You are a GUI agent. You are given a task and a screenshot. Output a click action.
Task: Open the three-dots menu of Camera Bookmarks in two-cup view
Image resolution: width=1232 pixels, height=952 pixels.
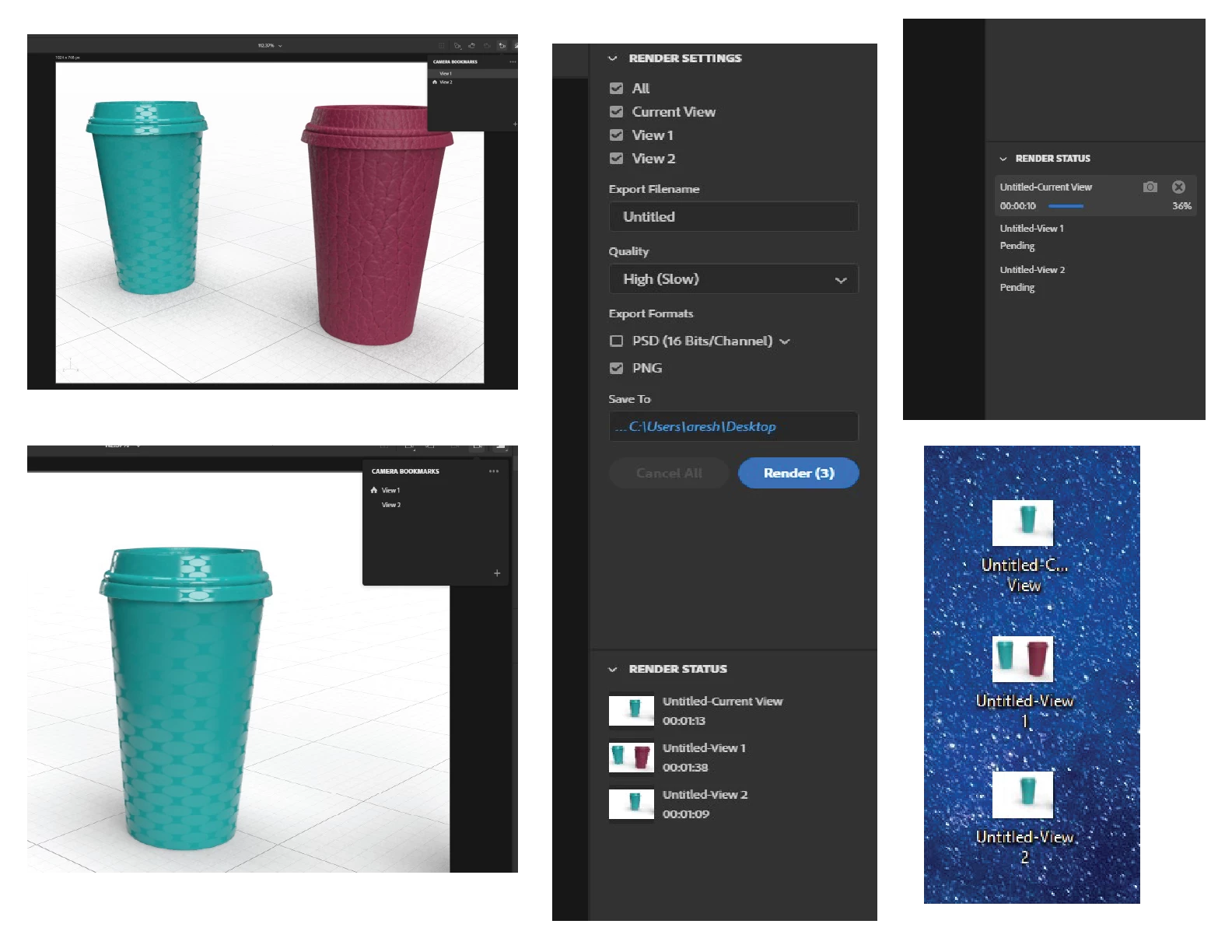(x=513, y=61)
